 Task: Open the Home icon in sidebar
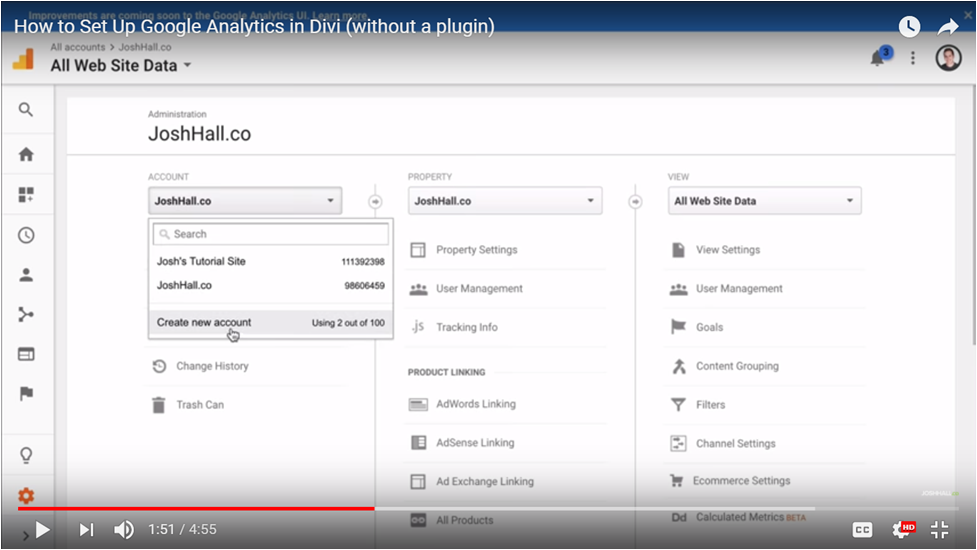(x=26, y=154)
